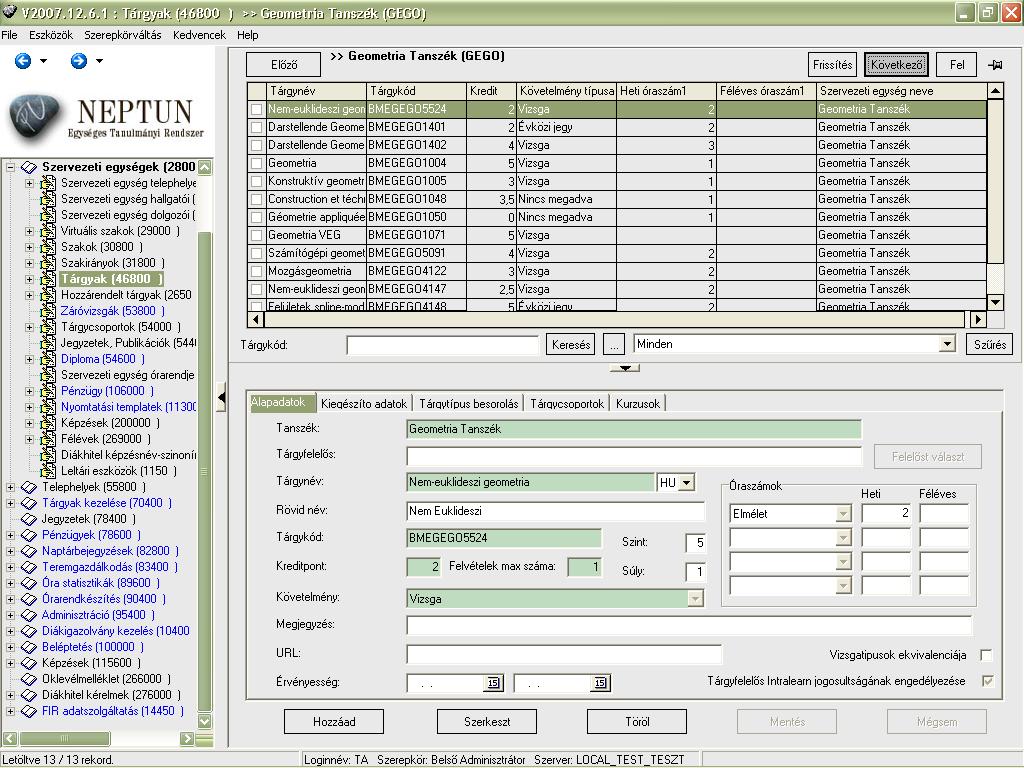Open the Minden filter dropdown

[947, 344]
